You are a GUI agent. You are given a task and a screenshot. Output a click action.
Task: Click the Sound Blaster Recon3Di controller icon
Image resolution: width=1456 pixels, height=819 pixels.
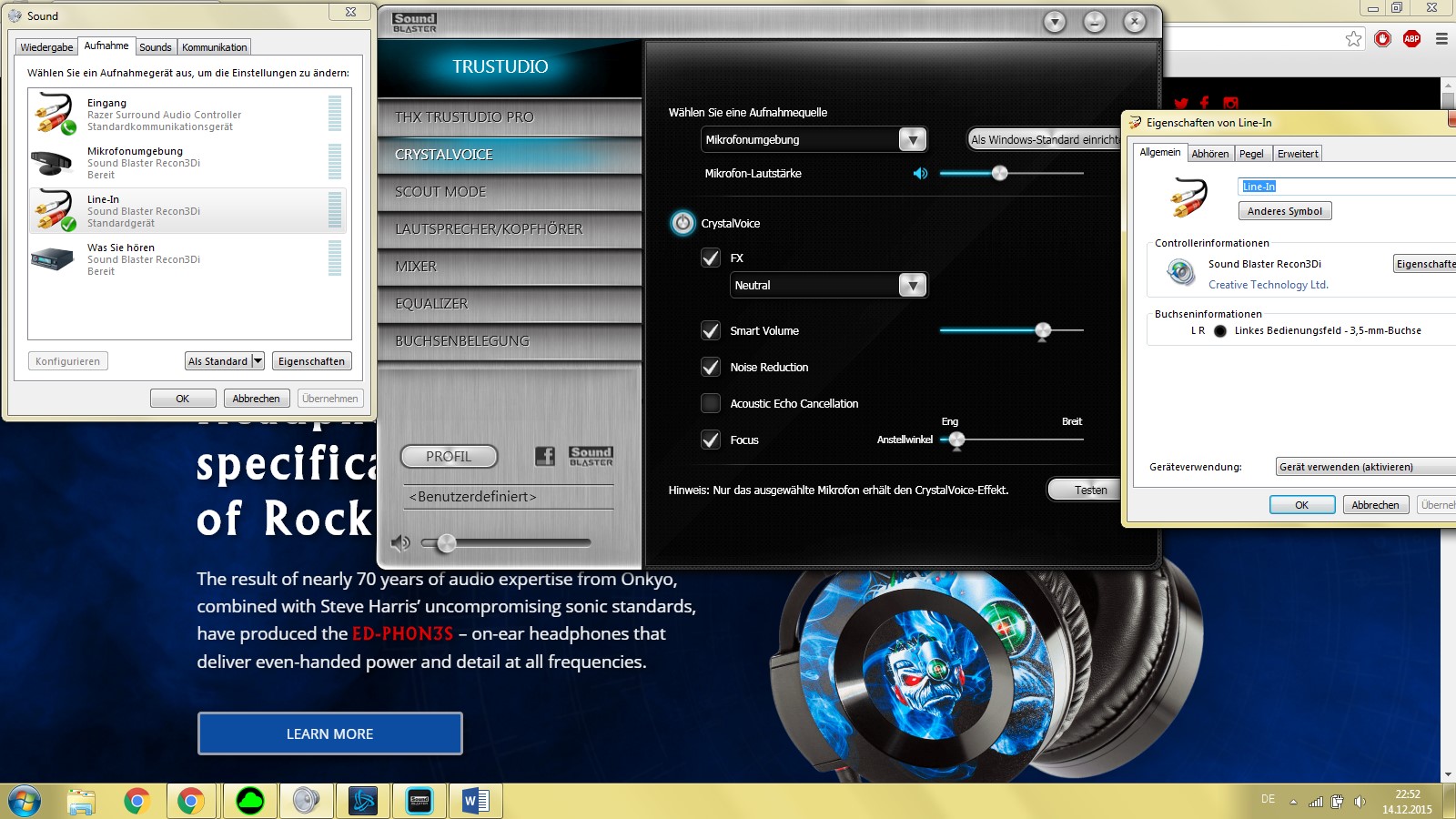pos(1180,271)
